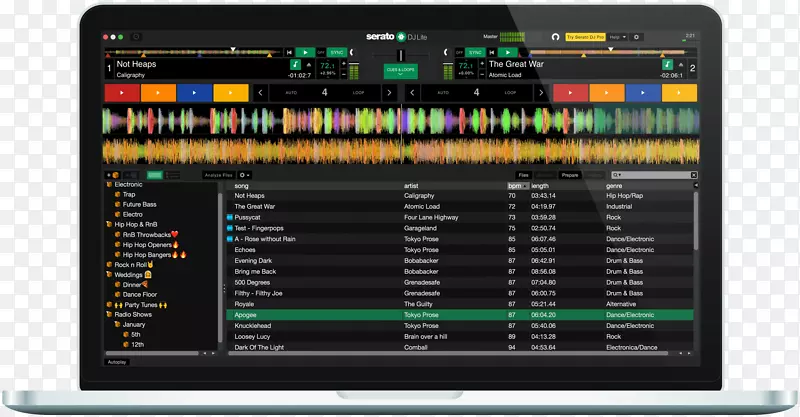Increase deck 2 tempo with plus button
Image resolution: width=800 pixels, height=417 pixels.
tap(482, 64)
